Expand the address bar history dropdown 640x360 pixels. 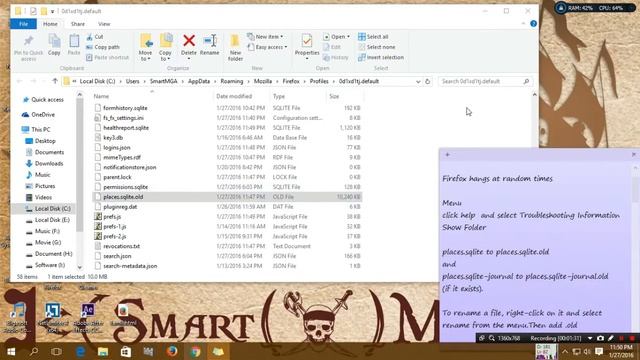point(418,82)
